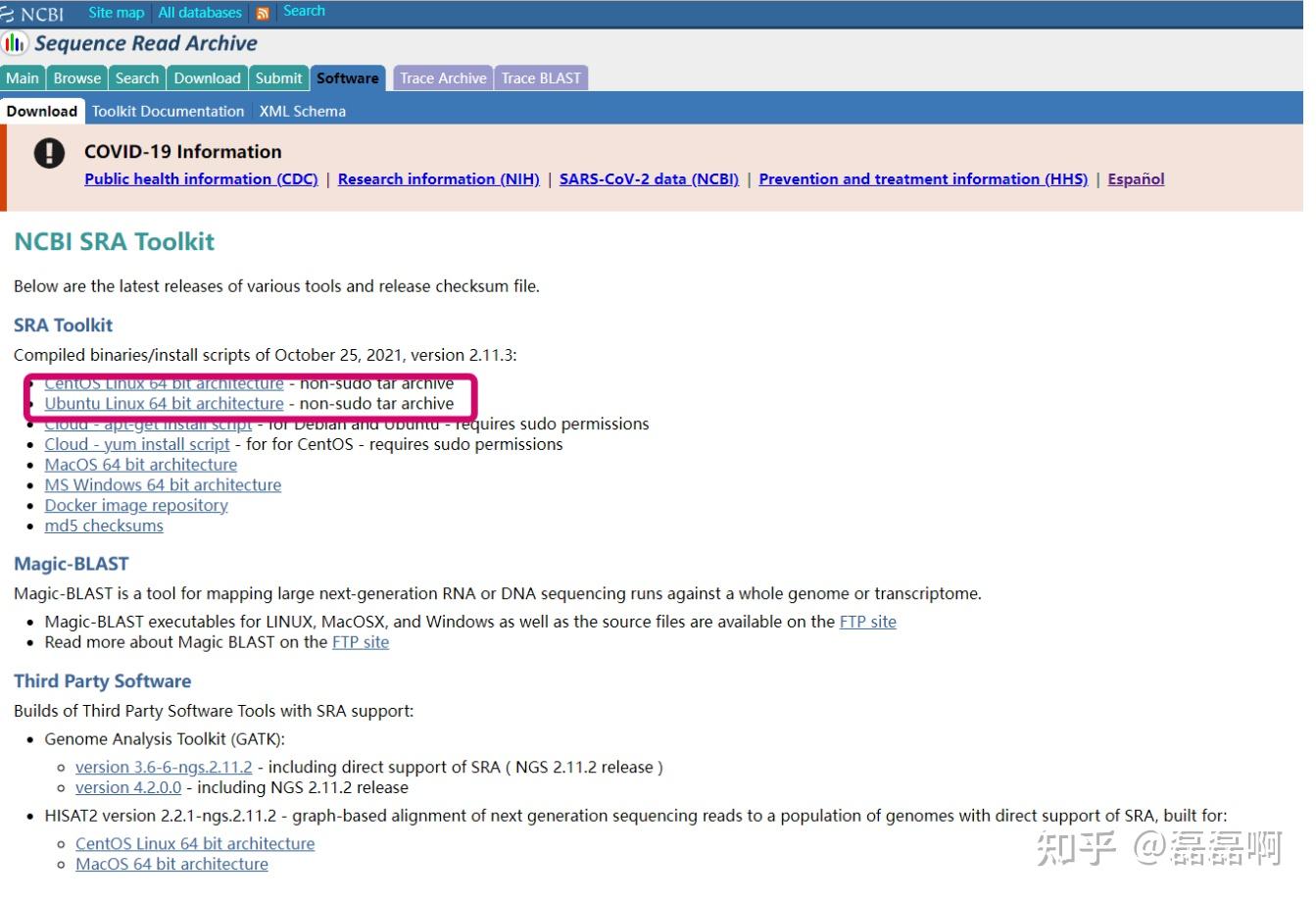
Task: Open Toolkit Documentation sub-tab
Action: point(169,112)
